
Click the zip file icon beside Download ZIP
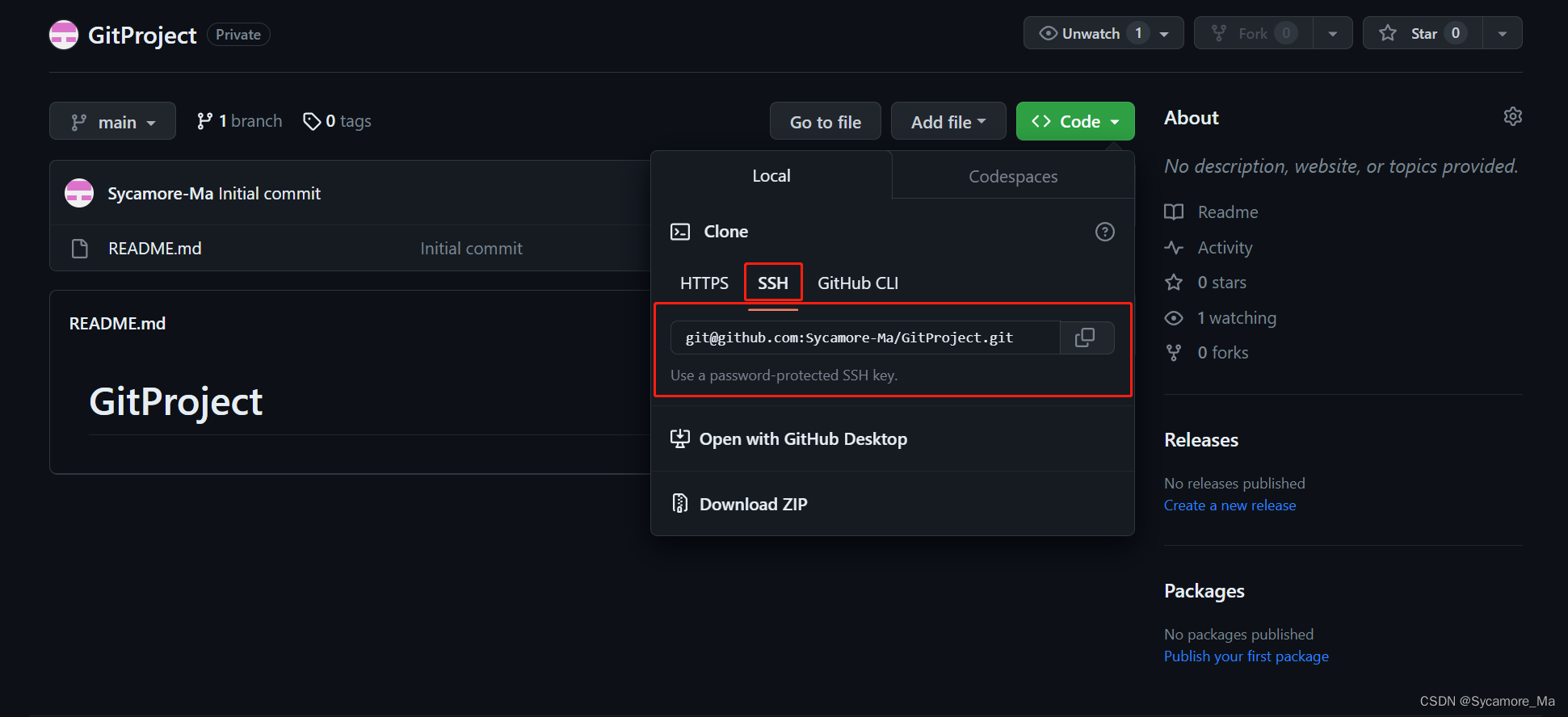pyautogui.click(x=680, y=504)
